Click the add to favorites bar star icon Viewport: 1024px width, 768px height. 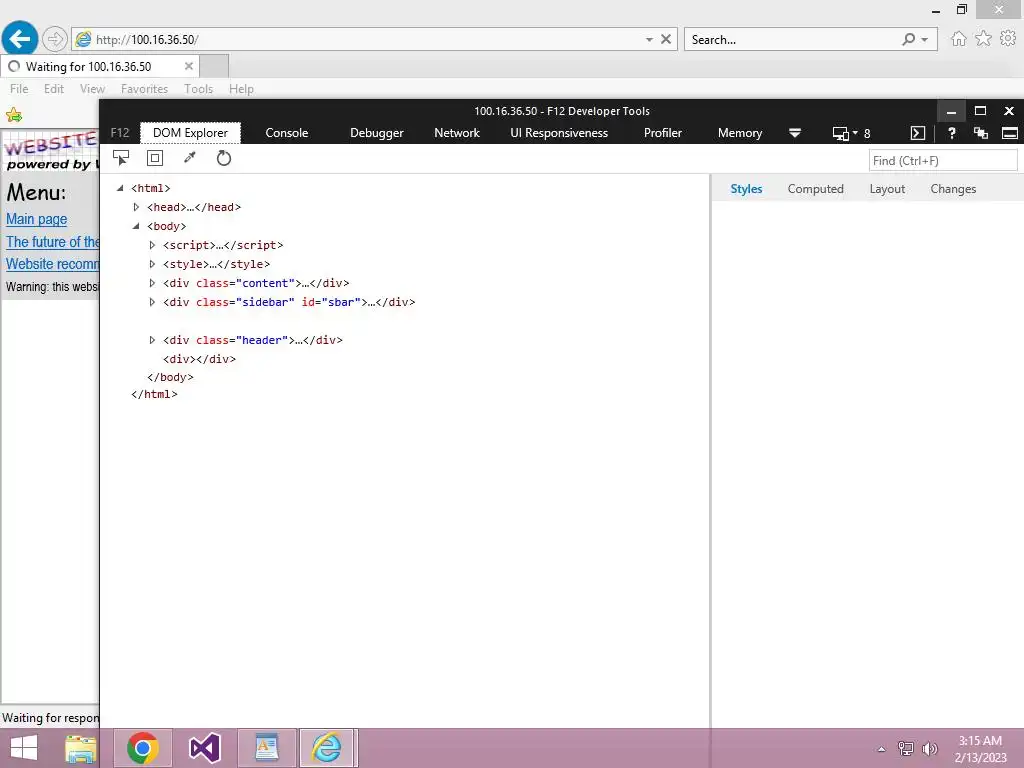click(14, 116)
